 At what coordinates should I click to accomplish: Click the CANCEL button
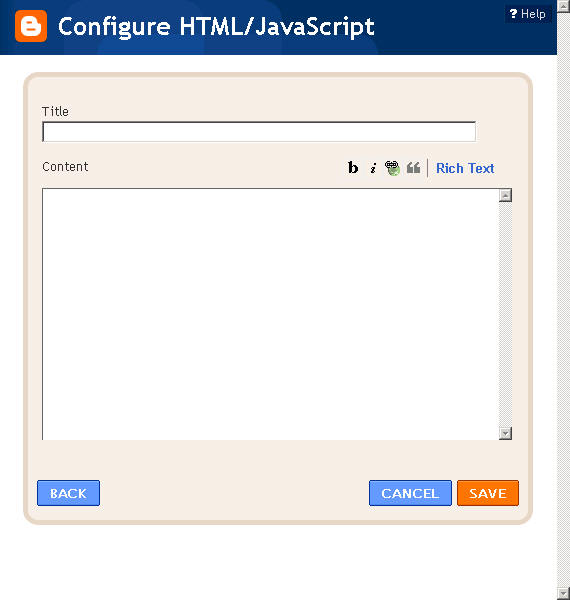[x=410, y=493]
